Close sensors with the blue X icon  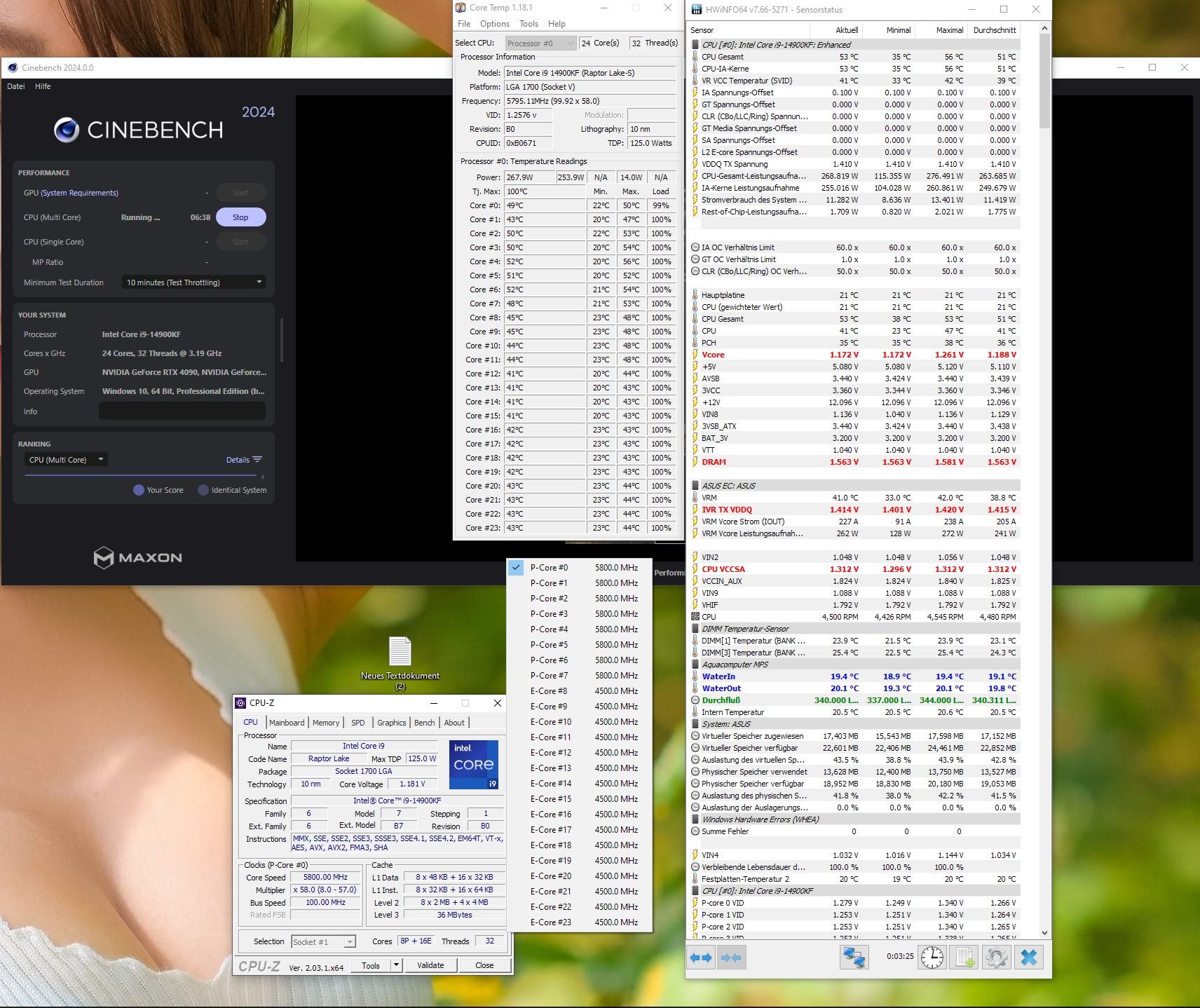pyautogui.click(x=1028, y=958)
